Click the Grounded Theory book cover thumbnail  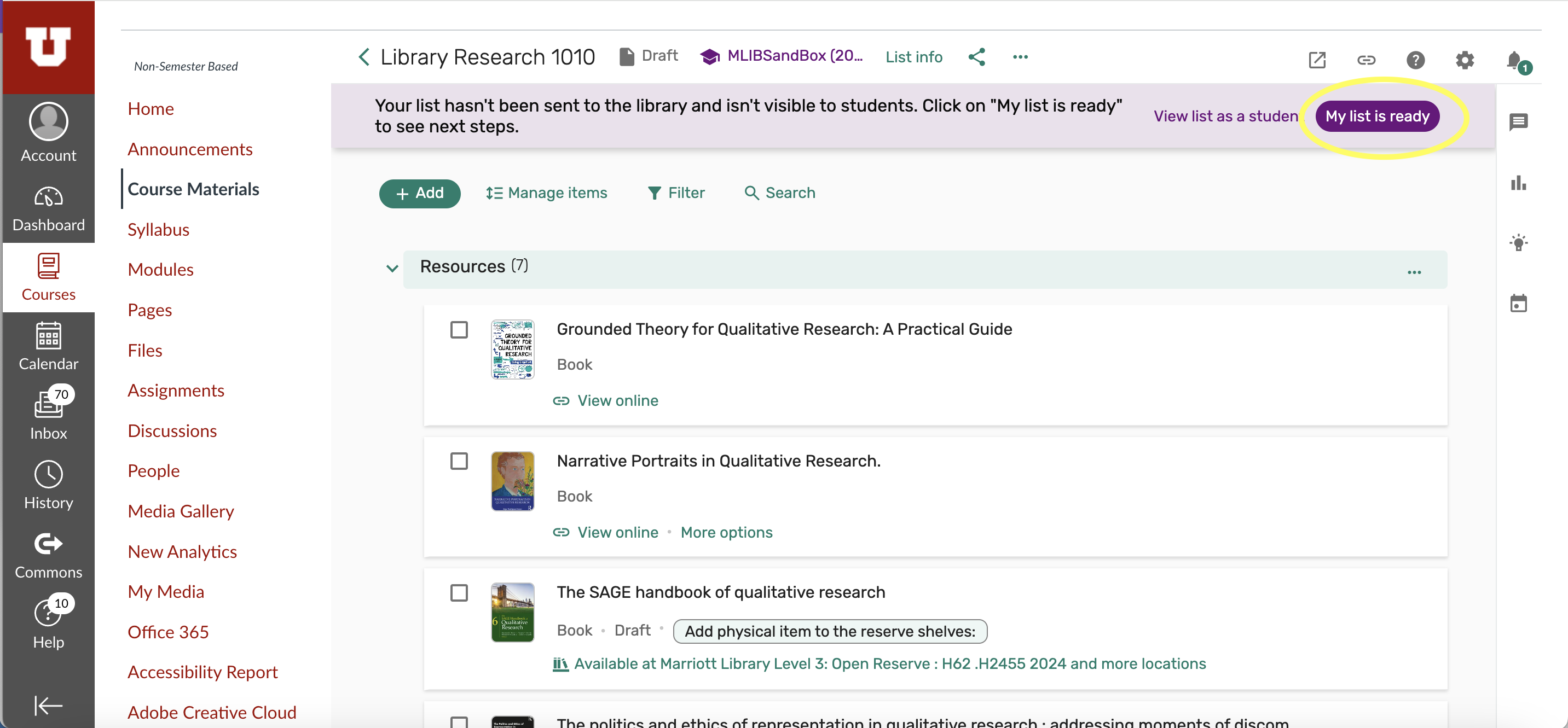point(512,350)
